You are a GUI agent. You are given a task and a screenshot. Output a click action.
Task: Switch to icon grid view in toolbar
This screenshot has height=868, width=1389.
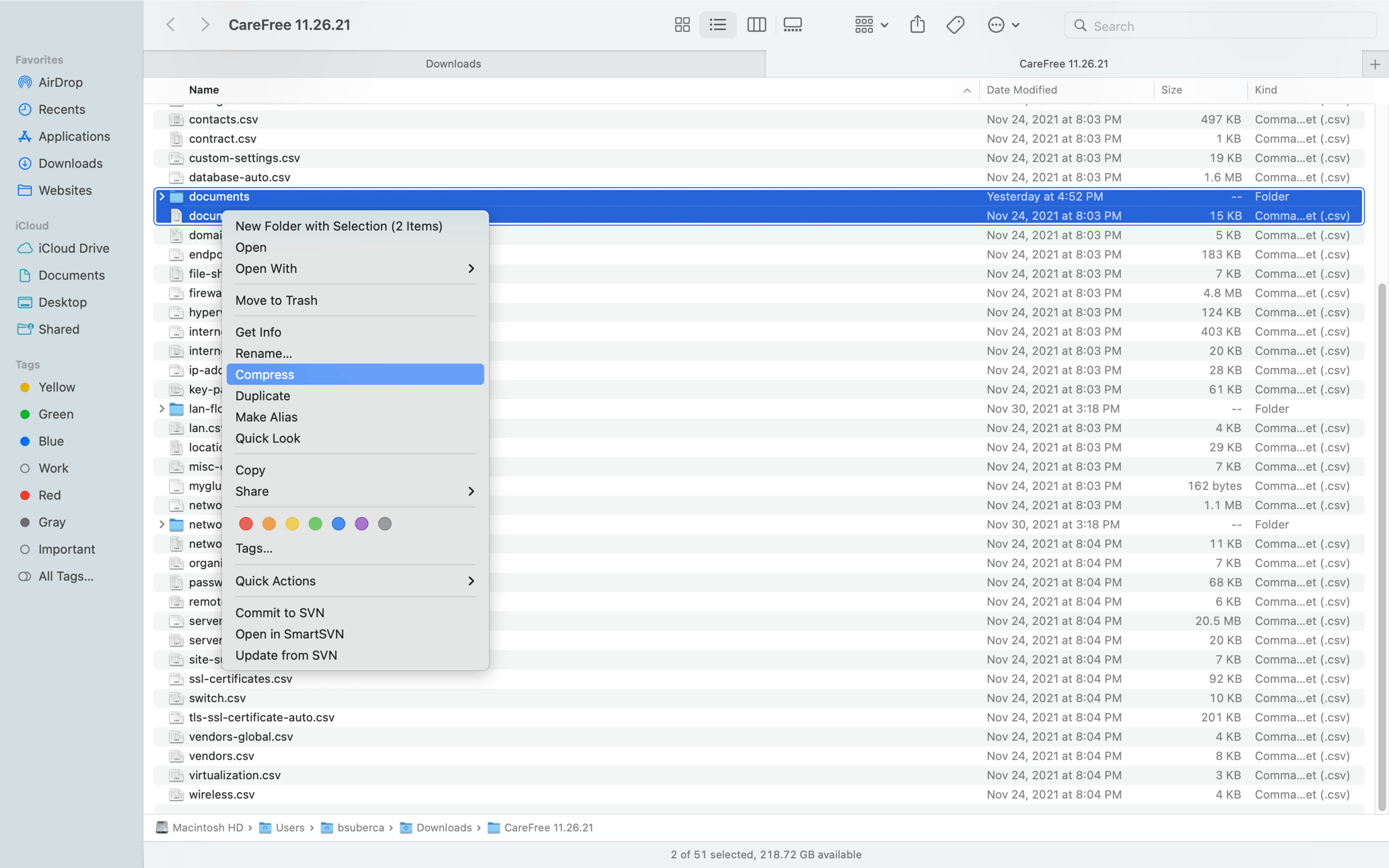point(682,25)
